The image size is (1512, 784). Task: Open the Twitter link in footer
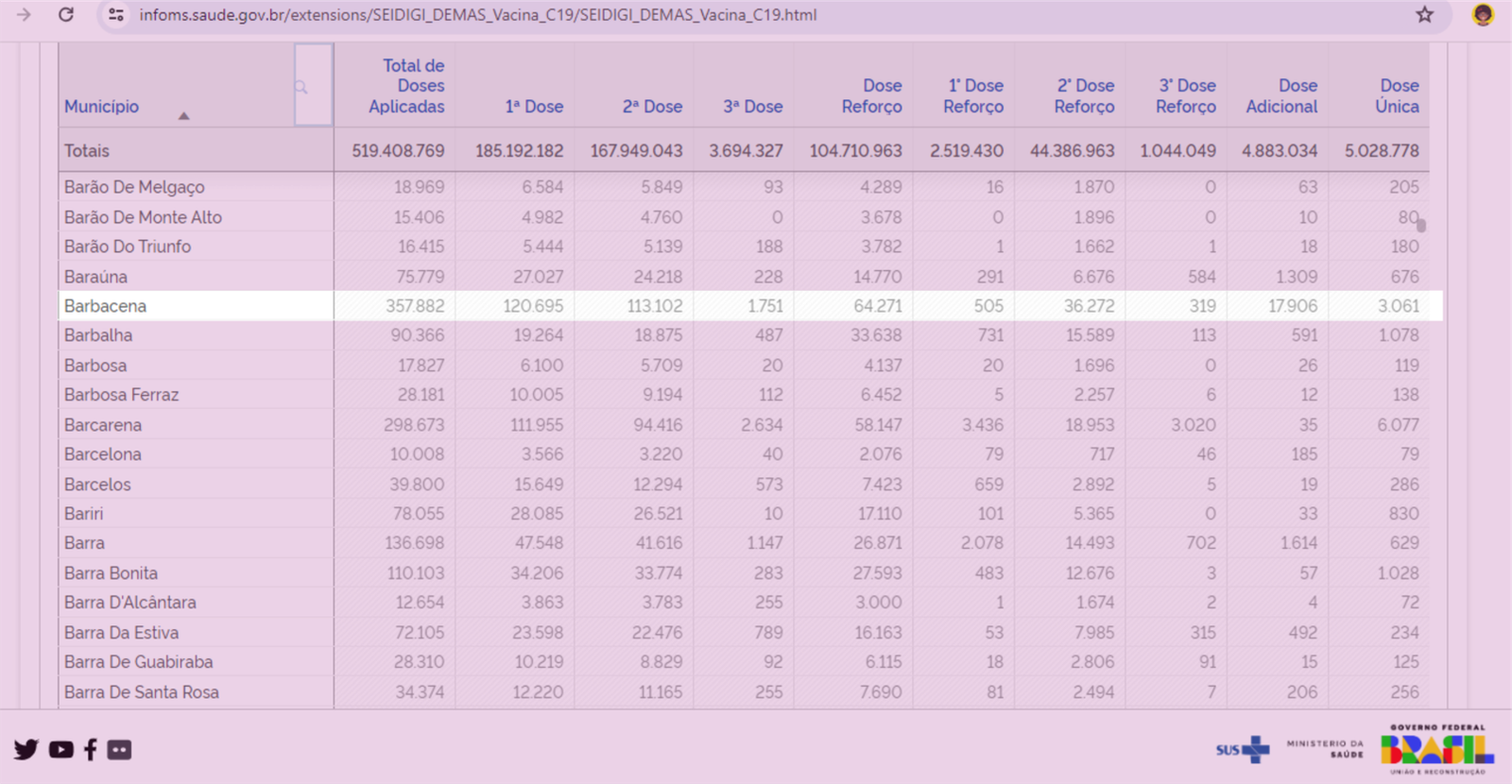tap(26, 749)
